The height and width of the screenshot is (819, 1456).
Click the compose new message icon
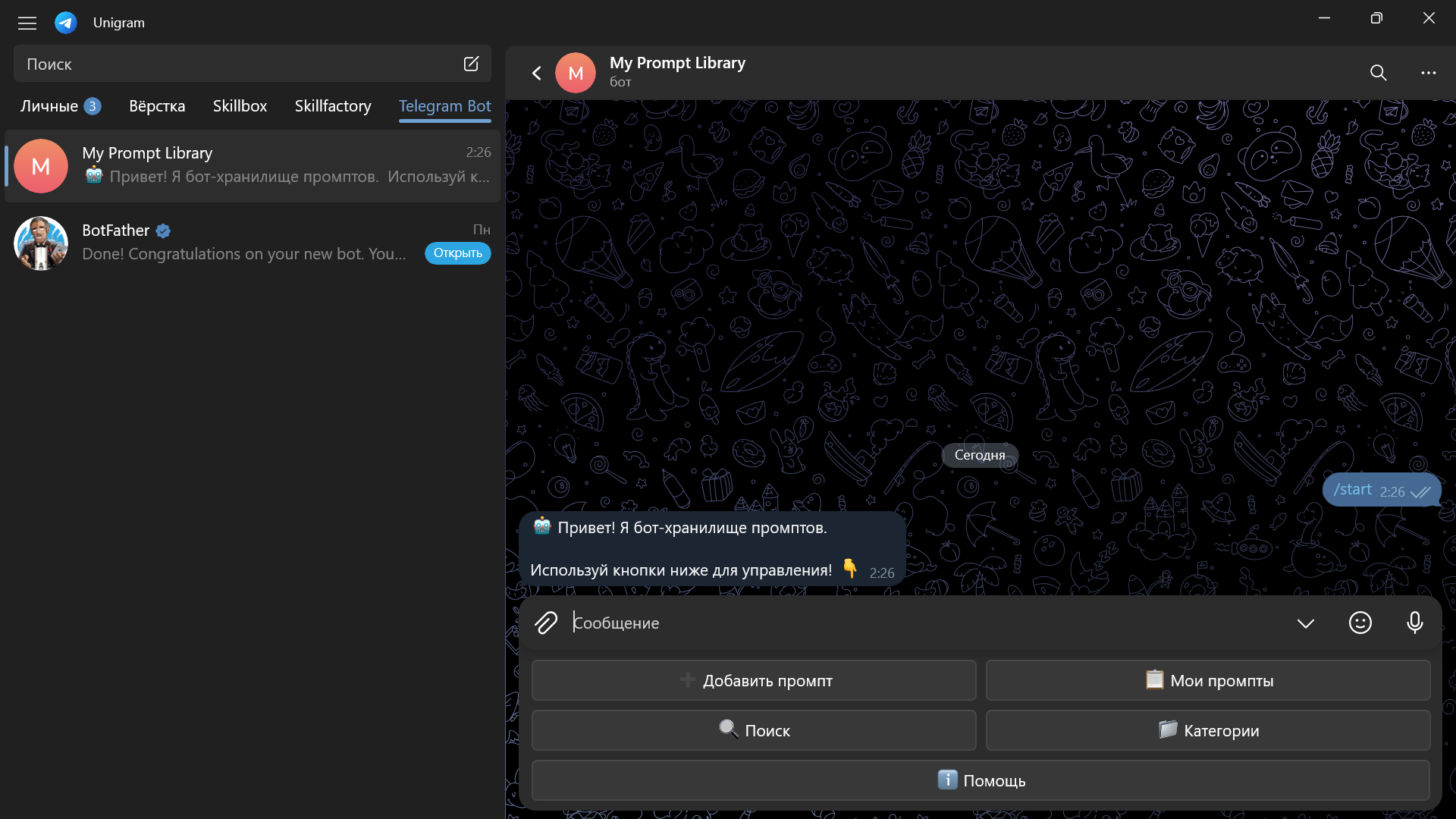tap(471, 64)
